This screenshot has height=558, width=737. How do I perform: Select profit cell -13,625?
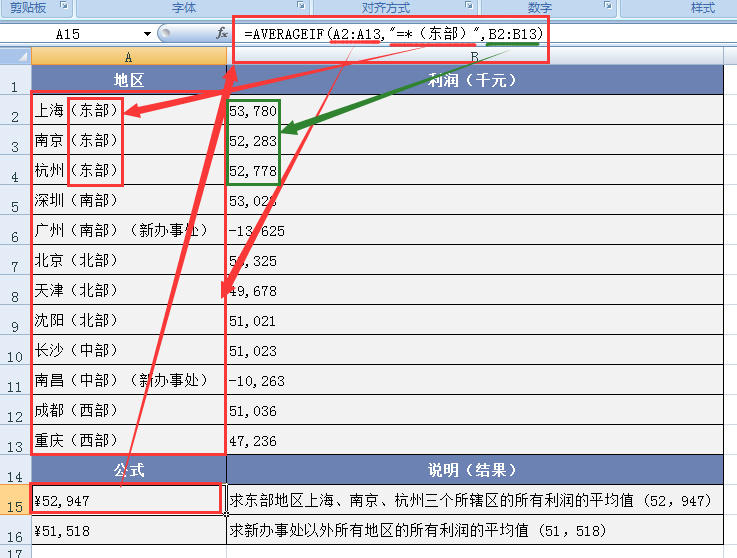[x=475, y=230]
